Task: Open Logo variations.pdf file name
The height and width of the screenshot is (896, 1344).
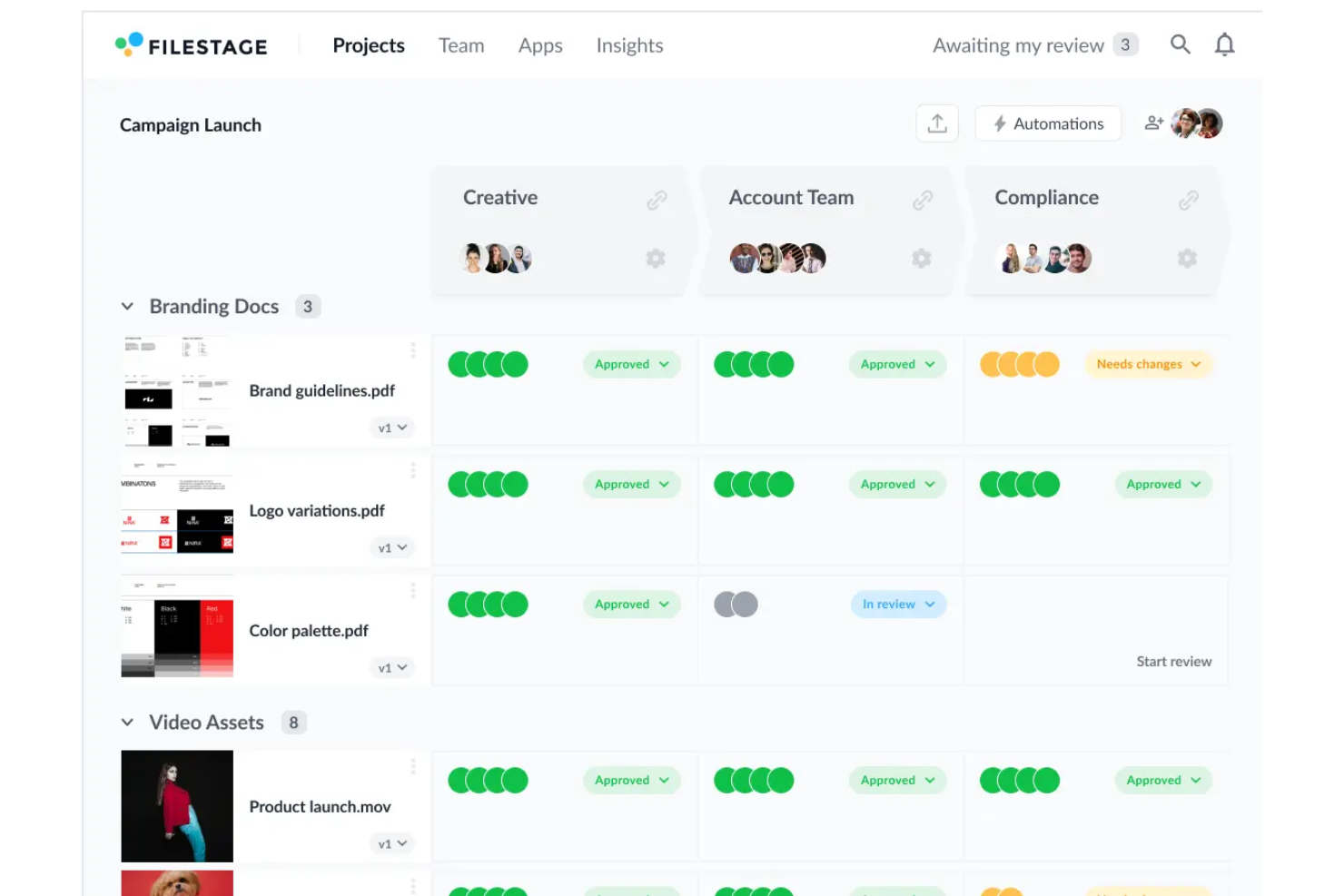Action: [317, 510]
